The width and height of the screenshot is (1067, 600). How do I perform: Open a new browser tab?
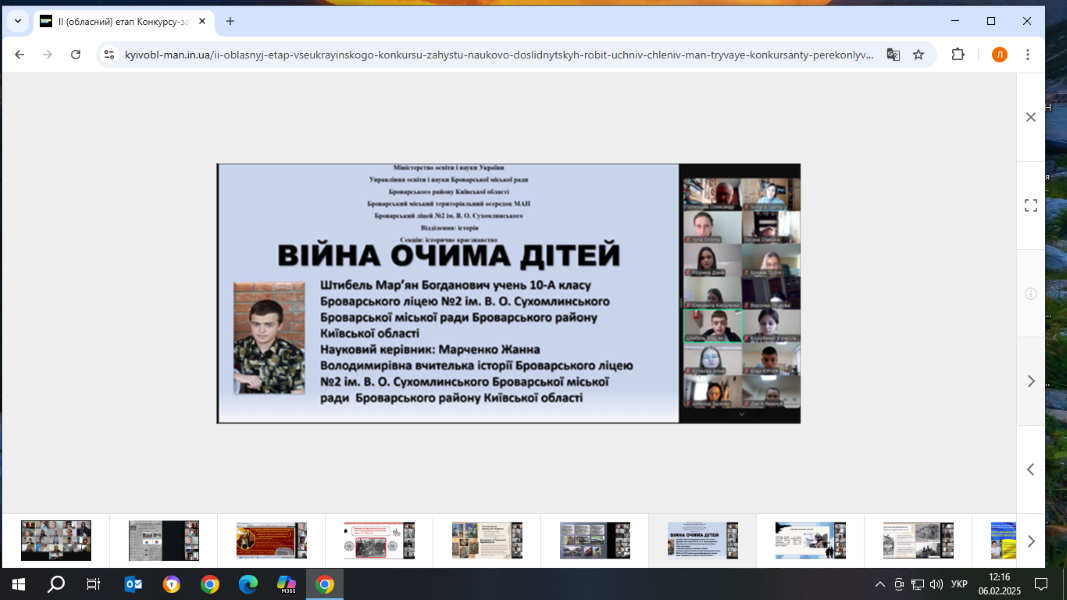click(x=230, y=21)
